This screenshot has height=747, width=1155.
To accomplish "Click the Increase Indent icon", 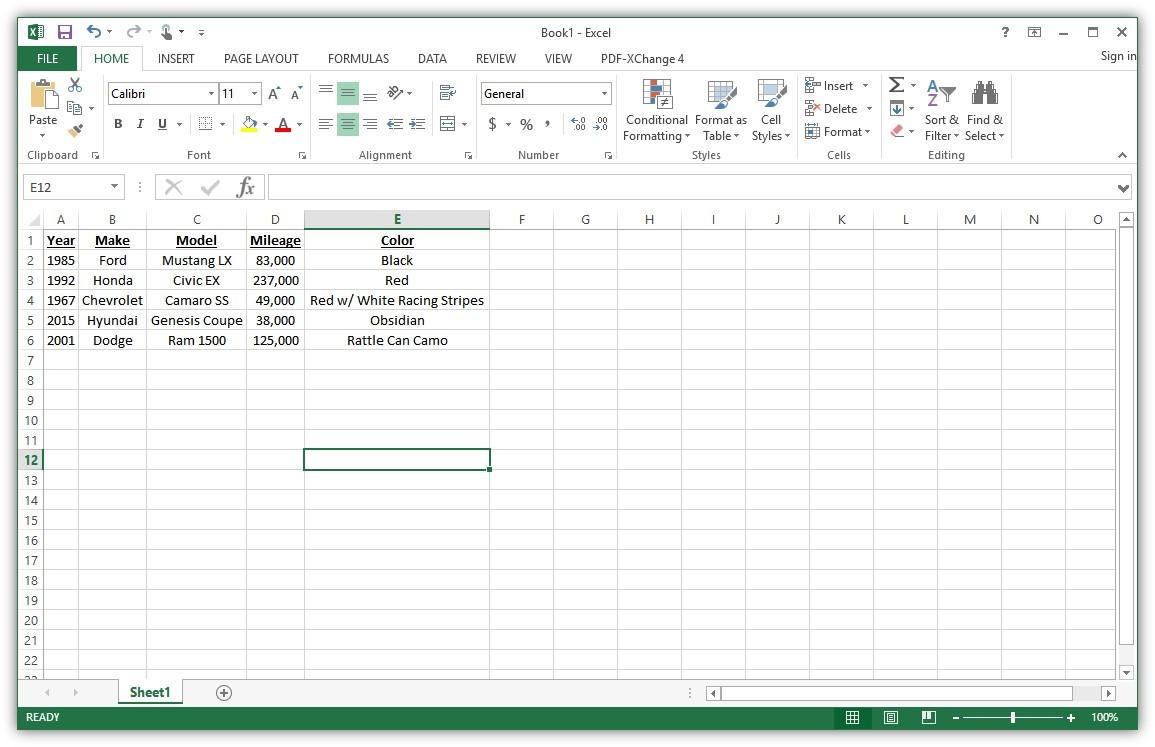I will (418, 124).
